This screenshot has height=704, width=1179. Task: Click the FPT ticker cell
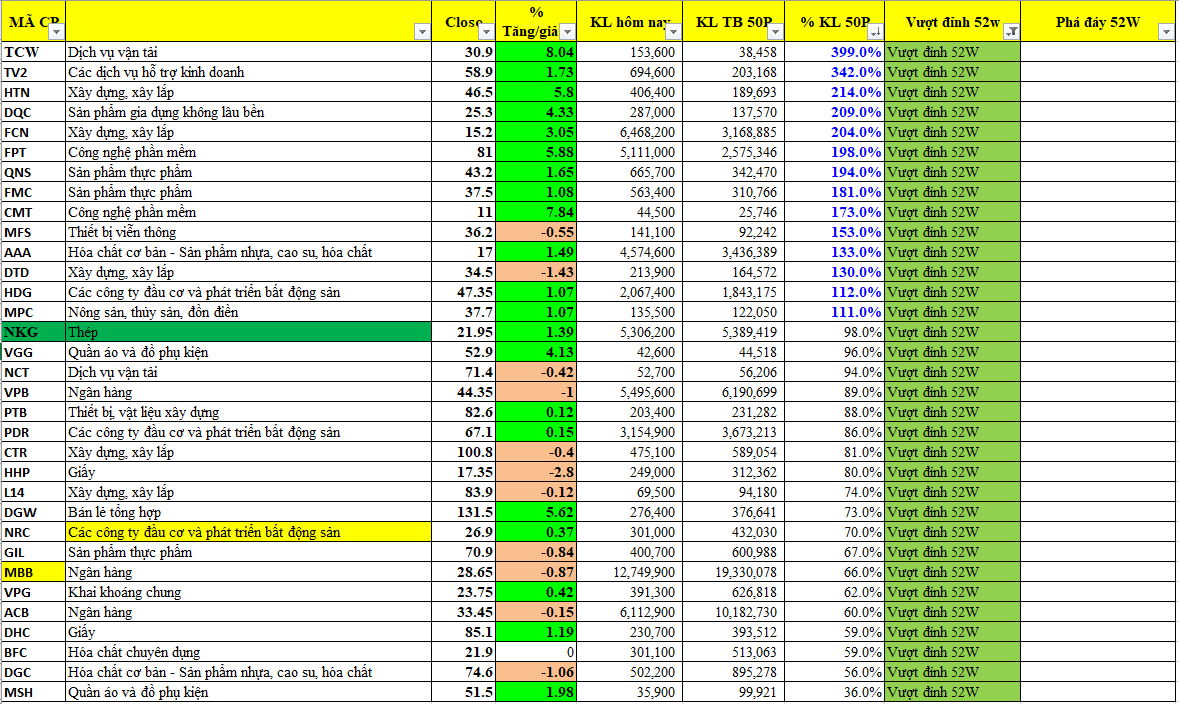[x=33, y=152]
